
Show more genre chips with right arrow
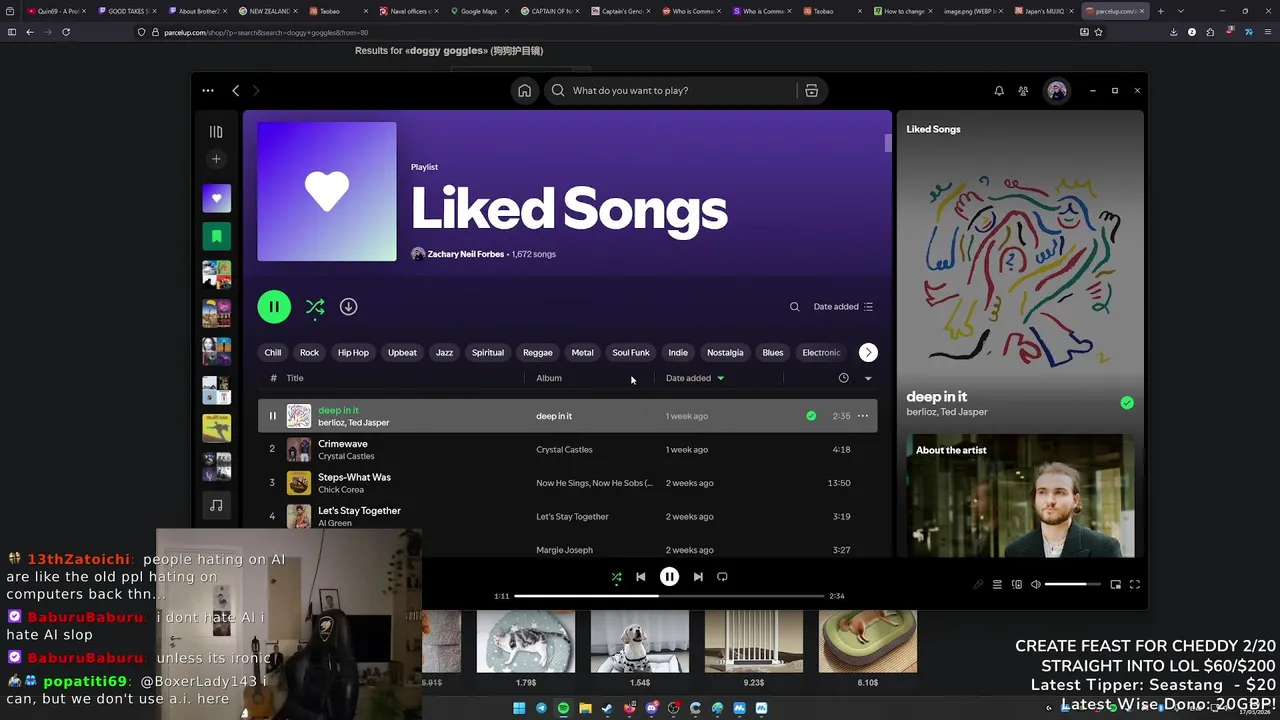pyautogui.click(x=868, y=352)
